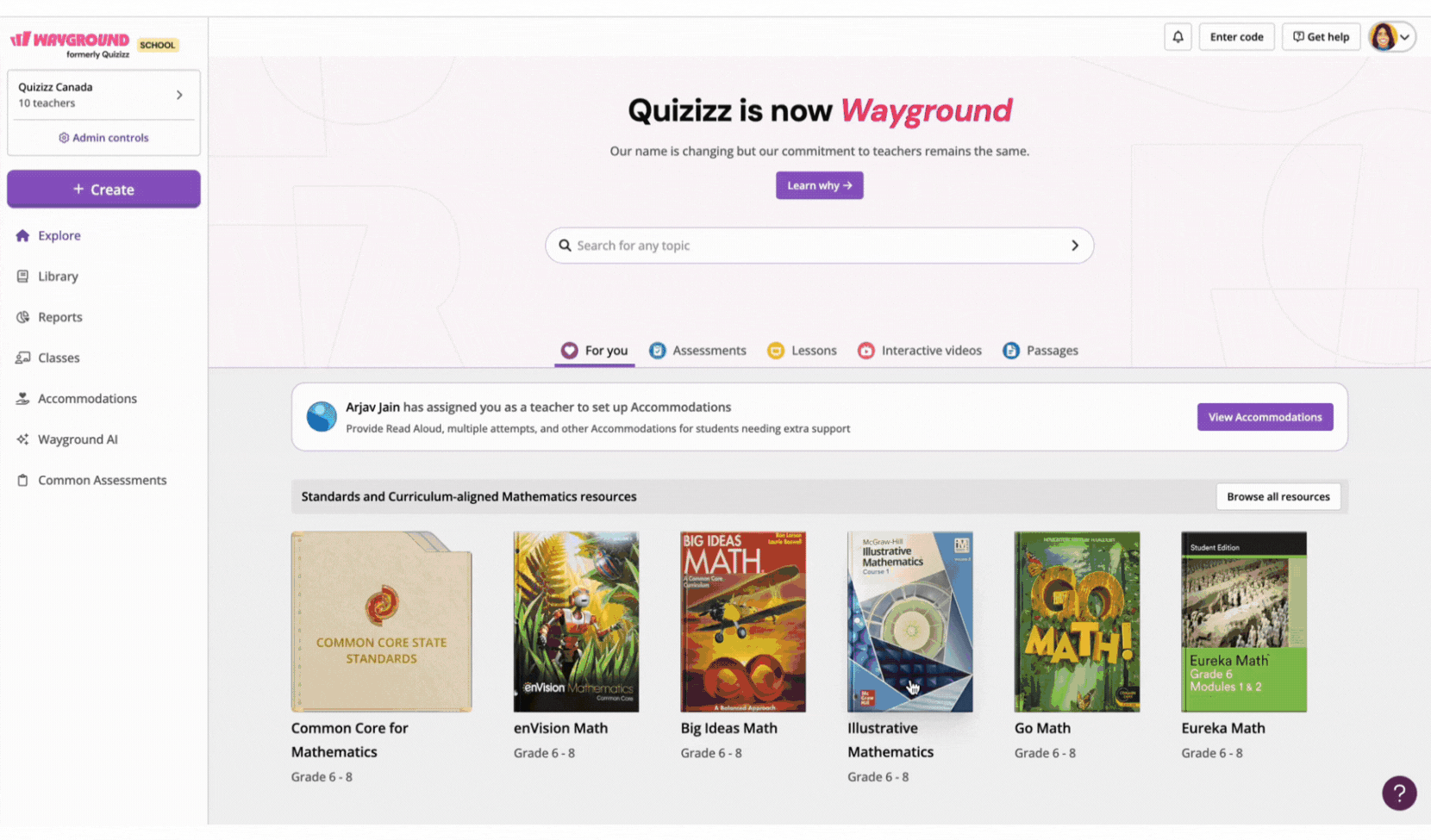Click the Wayground logo
1431x840 pixels.
point(70,44)
